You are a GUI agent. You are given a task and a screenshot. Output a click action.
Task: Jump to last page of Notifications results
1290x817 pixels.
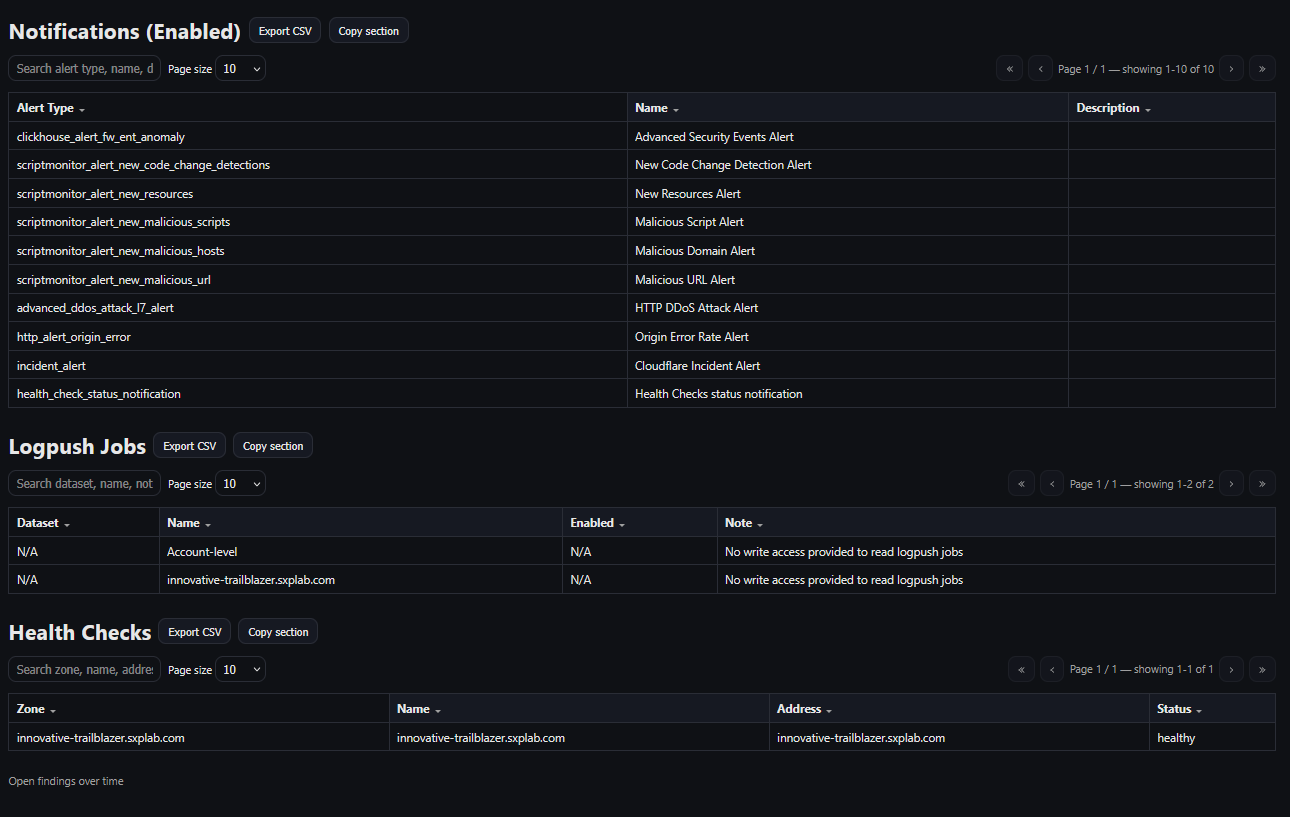pos(1262,68)
